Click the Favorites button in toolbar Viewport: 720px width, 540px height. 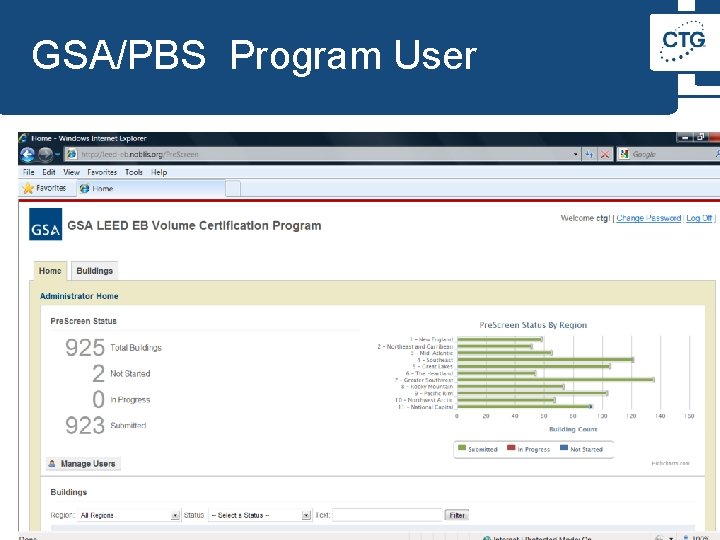point(45,188)
